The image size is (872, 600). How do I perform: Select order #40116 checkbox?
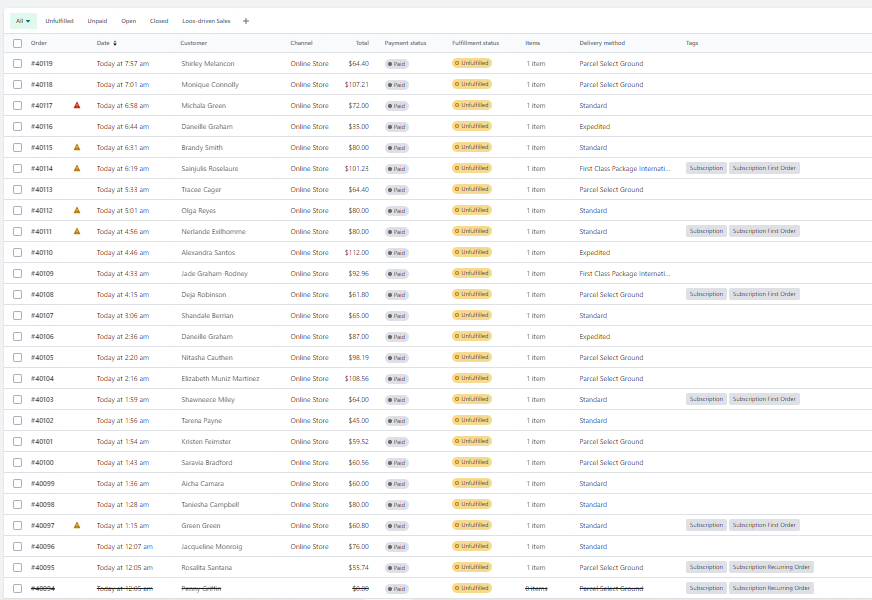tap(18, 126)
